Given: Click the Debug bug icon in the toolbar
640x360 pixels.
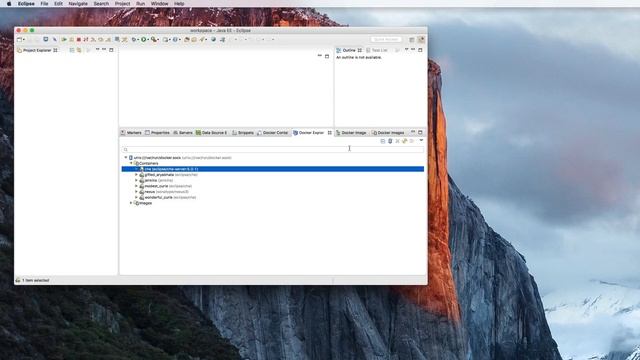Looking at the screenshot, I should click(x=134, y=40).
